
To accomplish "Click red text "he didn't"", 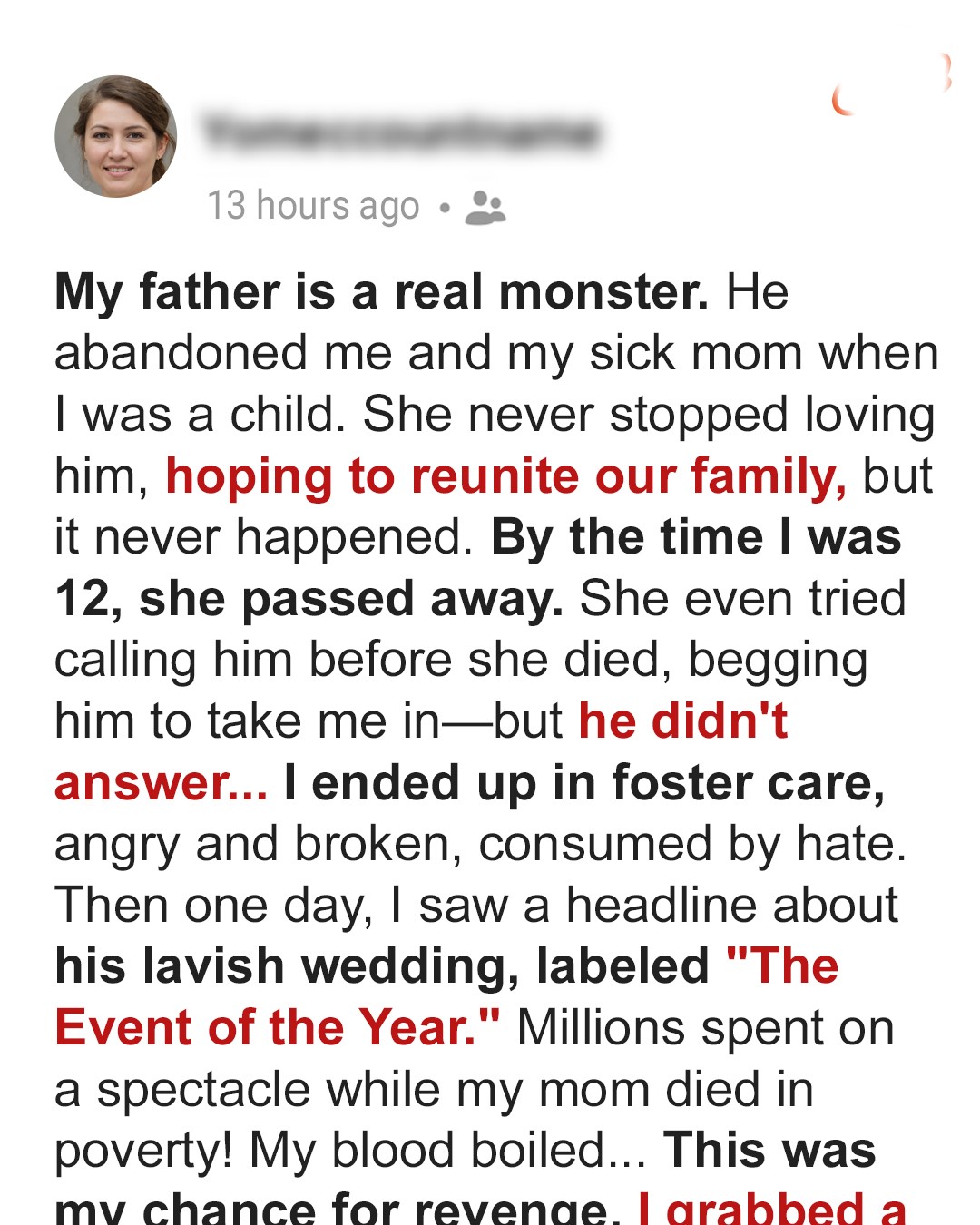I will tap(682, 721).
